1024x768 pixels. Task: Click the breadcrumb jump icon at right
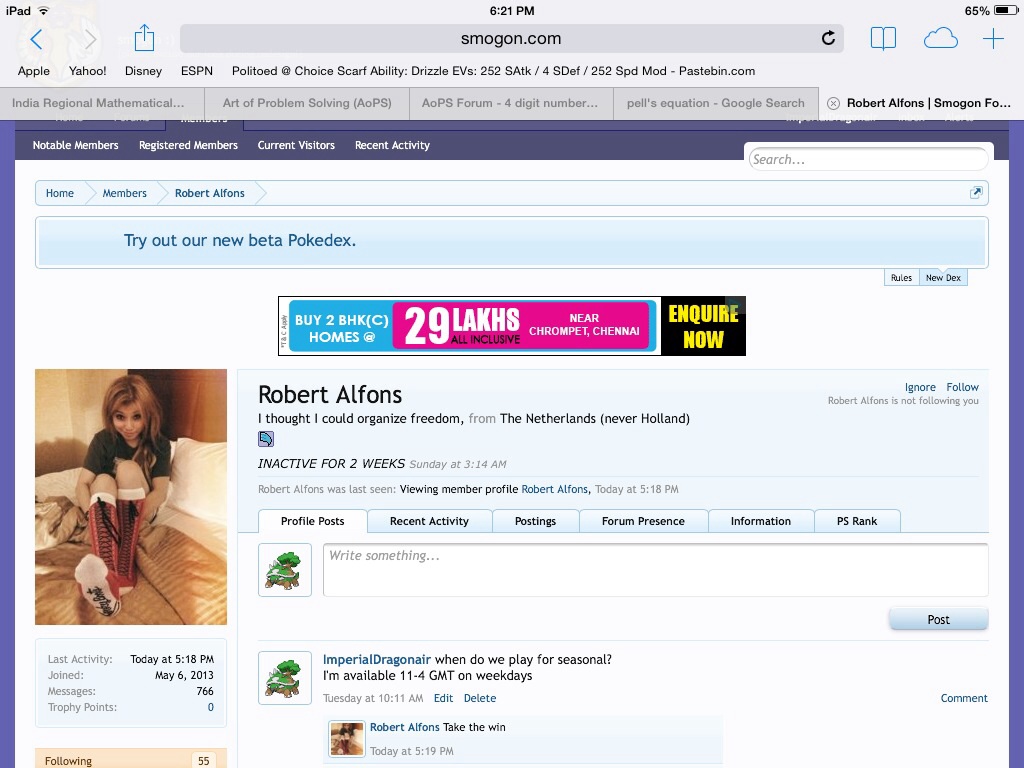pyautogui.click(x=976, y=193)
